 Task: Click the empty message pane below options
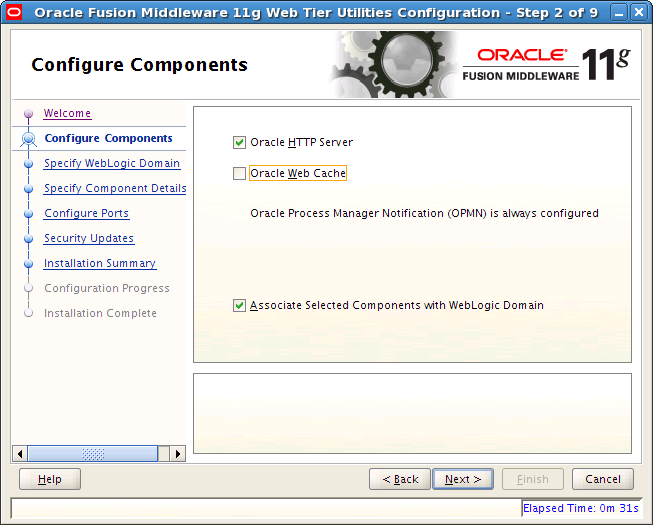click(x=412, y=413)
